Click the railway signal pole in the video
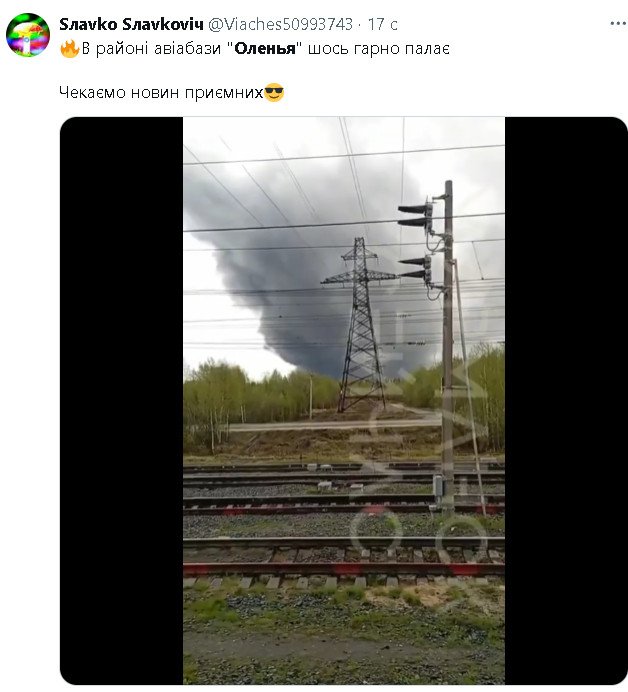628x692 pixels. coord(448,344)
